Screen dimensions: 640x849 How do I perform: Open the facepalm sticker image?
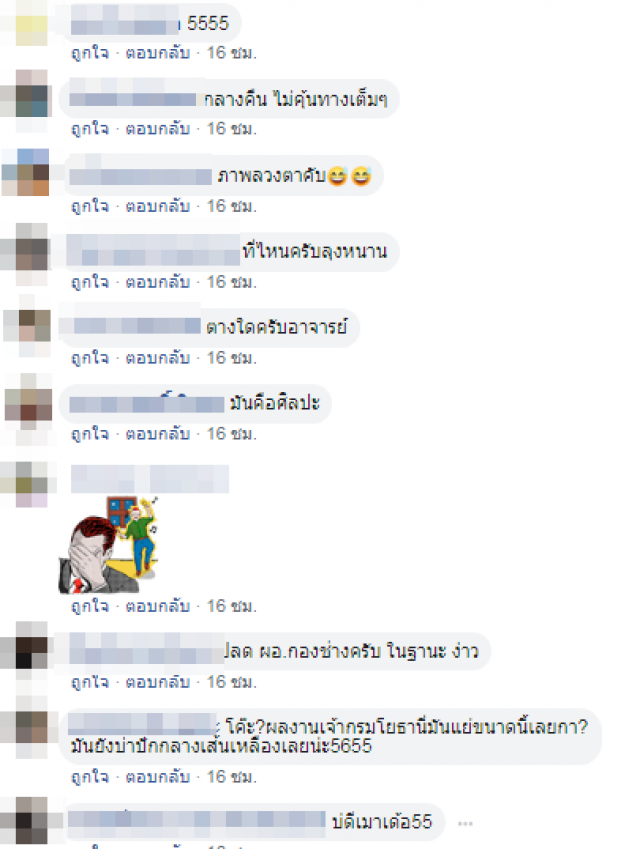pos(107,545)
